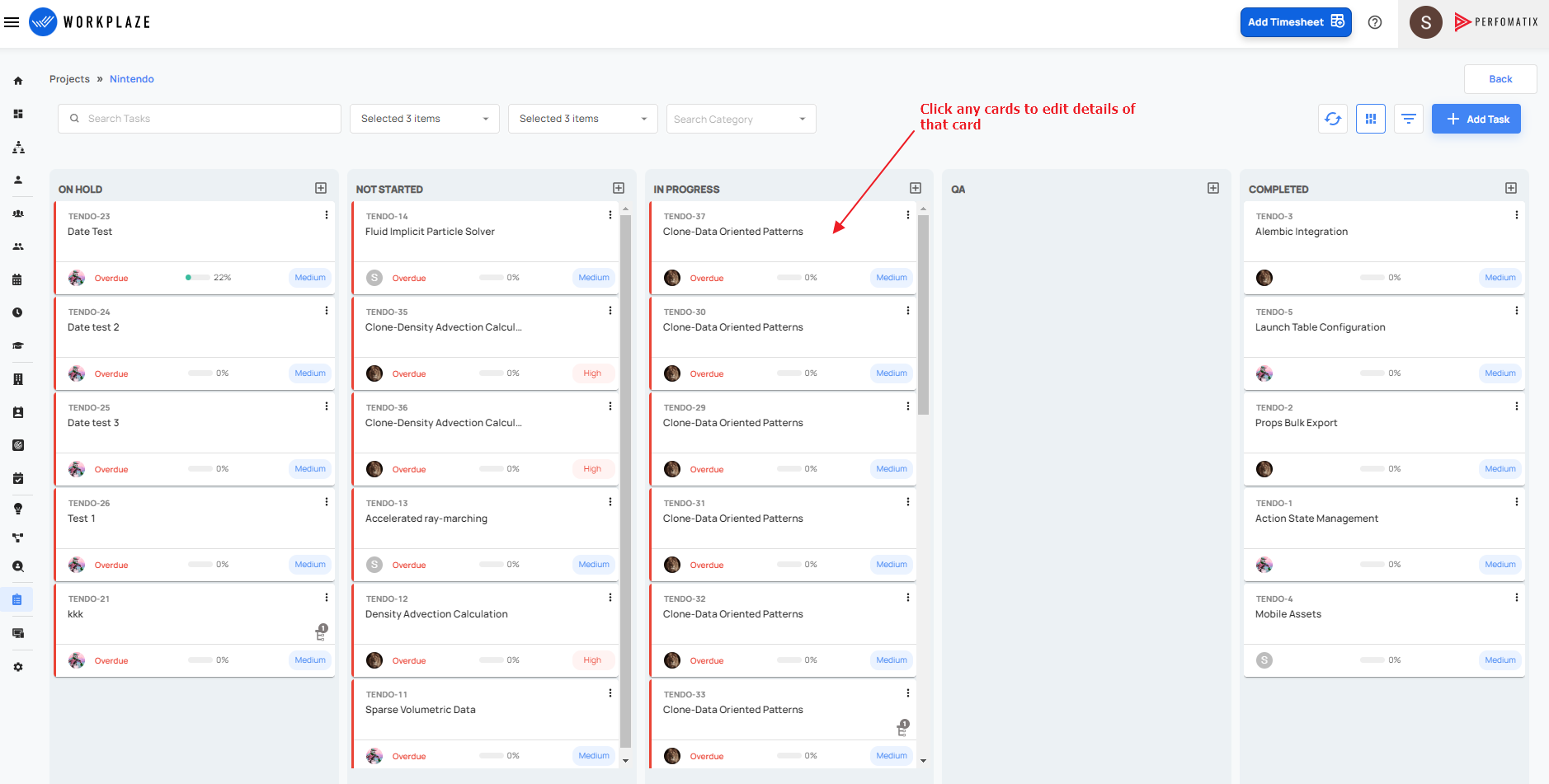Click the help question mark icon
Image resolution: width=1549 pixels, height=784 pixels.
tap(1375, 22)
